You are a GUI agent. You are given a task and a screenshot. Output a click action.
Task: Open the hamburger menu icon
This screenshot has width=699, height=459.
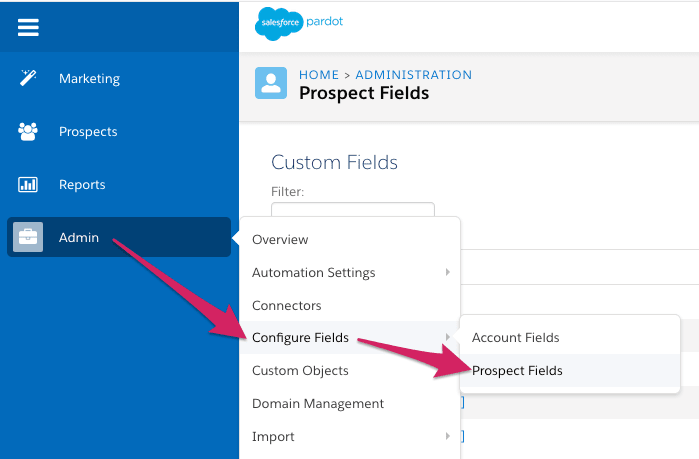pos(28,27)
